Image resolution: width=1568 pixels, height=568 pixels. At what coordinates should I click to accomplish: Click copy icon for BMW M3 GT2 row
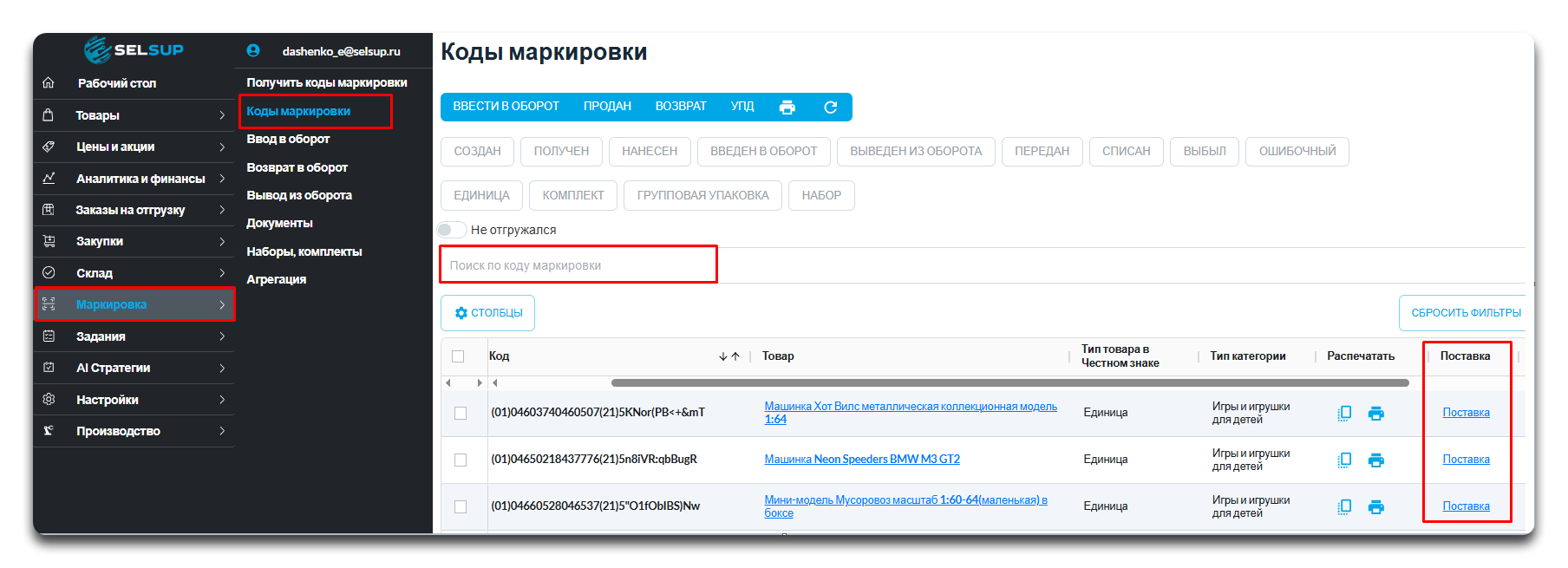tap(1344, 460)
